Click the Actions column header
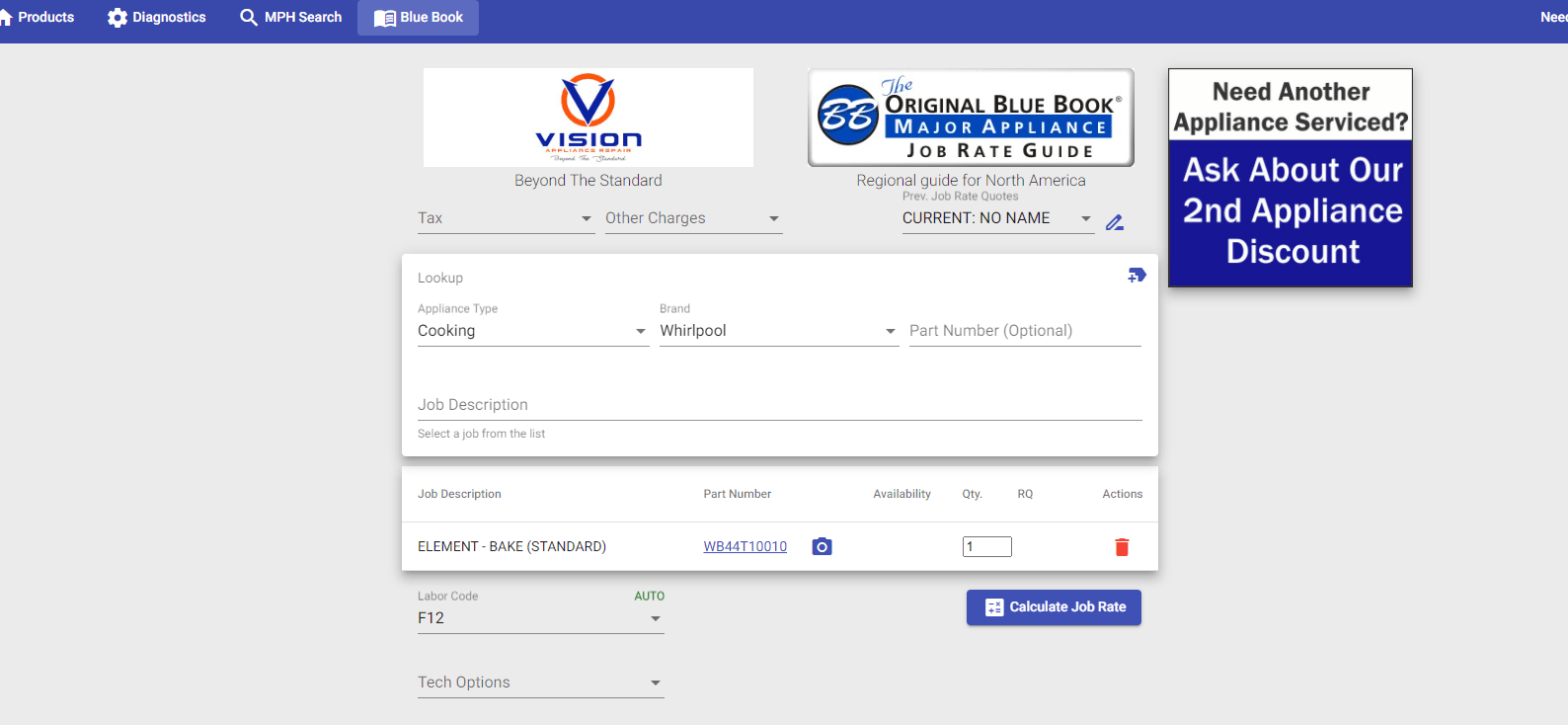Screen dimensions: 1568x725 click(1123, 494)
